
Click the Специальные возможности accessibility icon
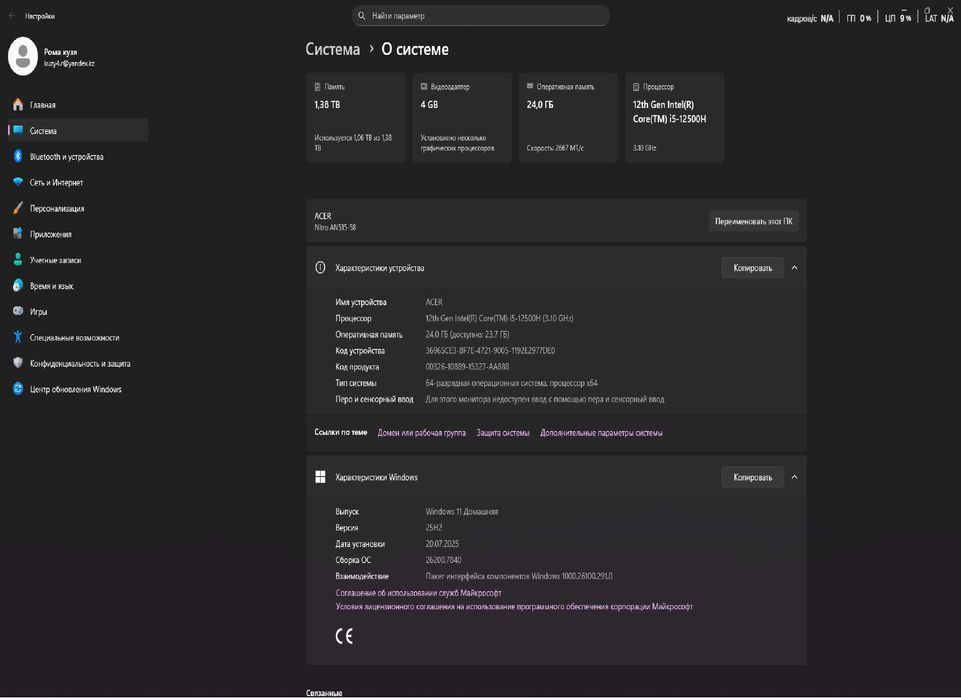tap(18, 337)
